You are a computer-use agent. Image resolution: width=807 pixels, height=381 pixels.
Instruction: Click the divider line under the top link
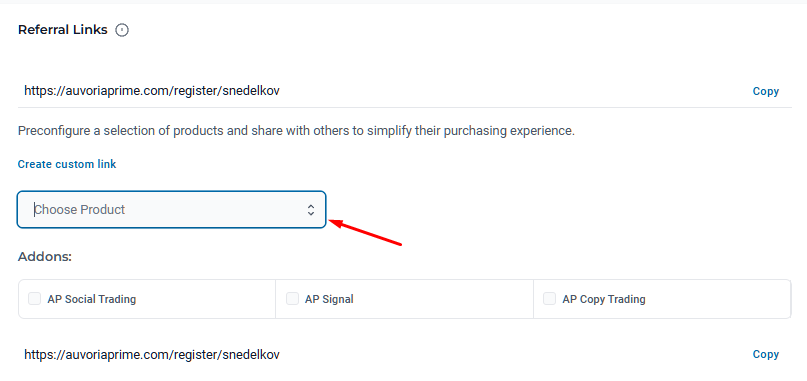[405, 108]
